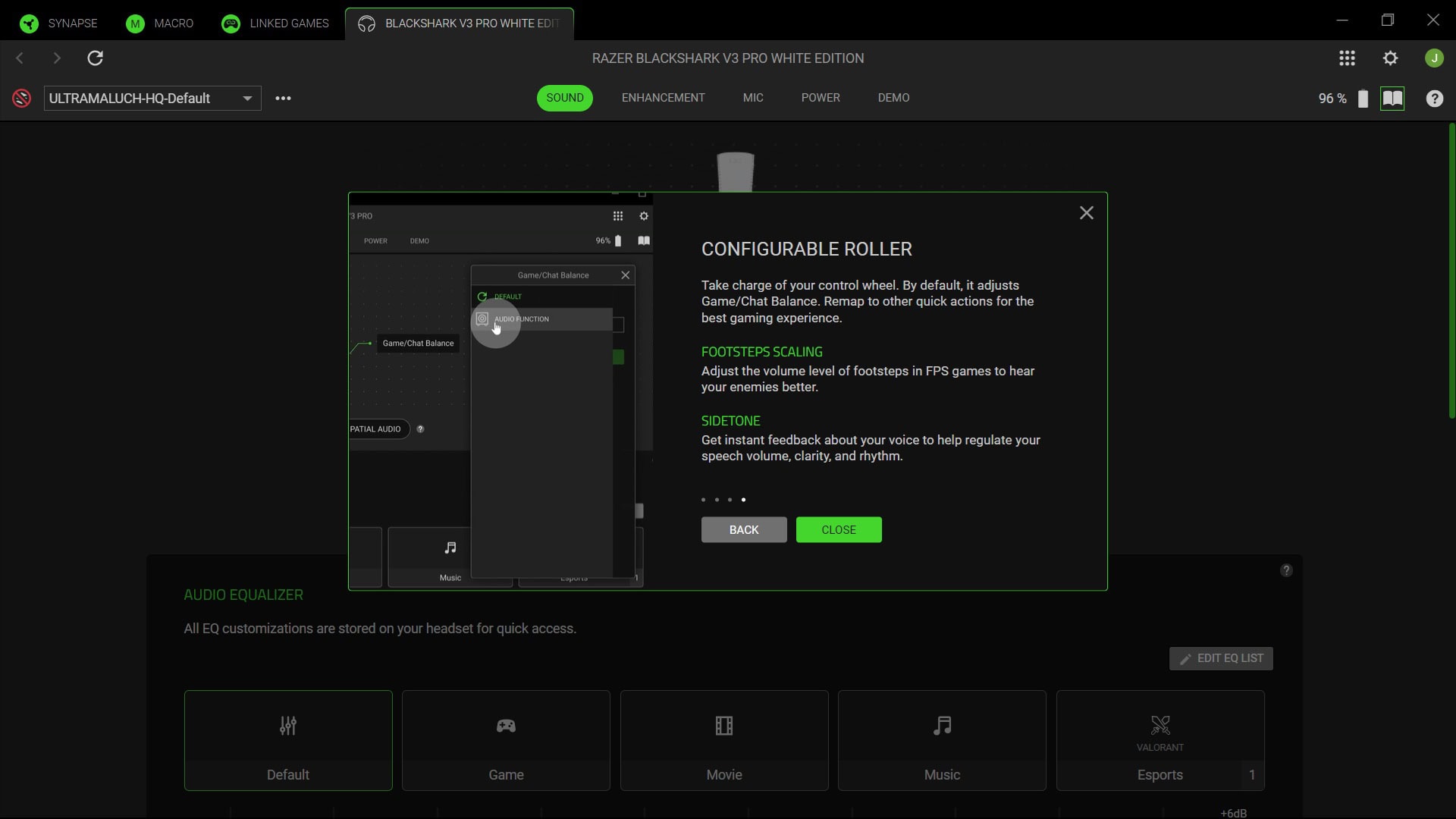
Task: Close the Configurable Roller dialog with X
Action: (1087, 213)
